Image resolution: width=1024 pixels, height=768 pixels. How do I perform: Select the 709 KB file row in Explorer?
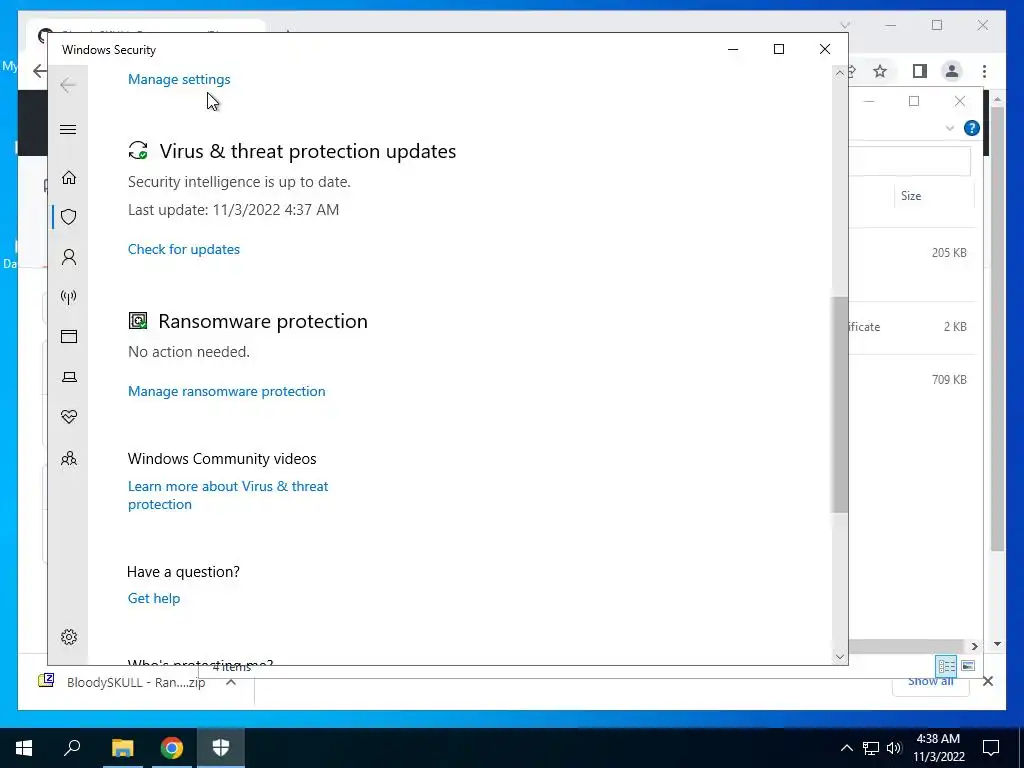913,379
